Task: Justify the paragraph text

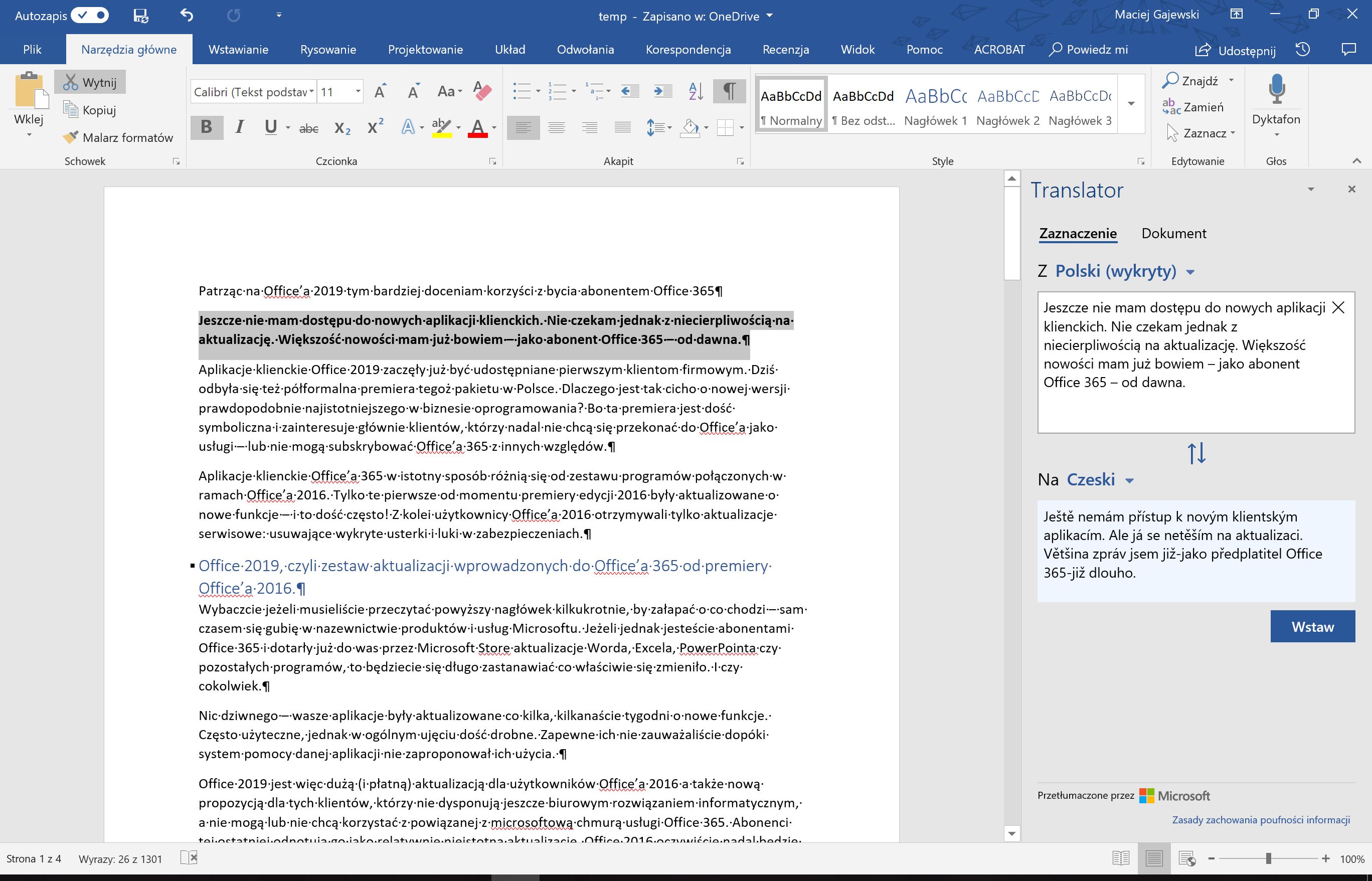Action: pyautogui.click(x=623, y=127)
